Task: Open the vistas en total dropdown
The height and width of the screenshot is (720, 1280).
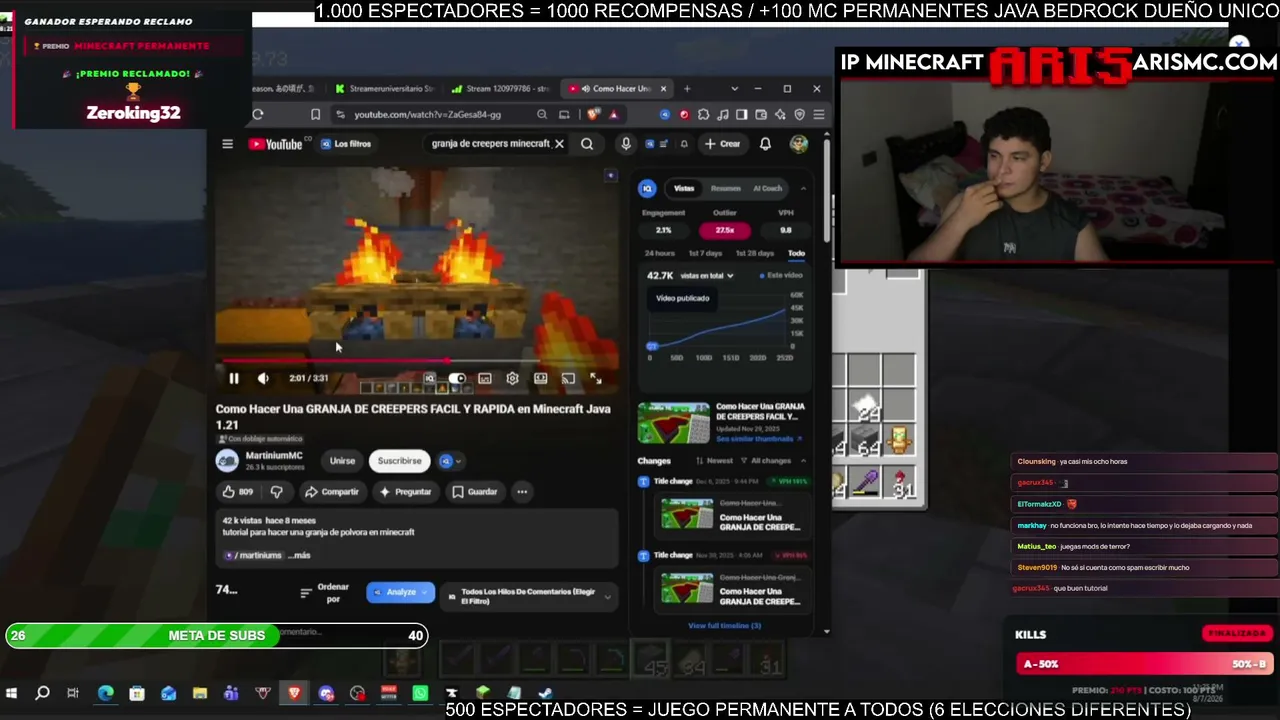Action: point(707,275)
